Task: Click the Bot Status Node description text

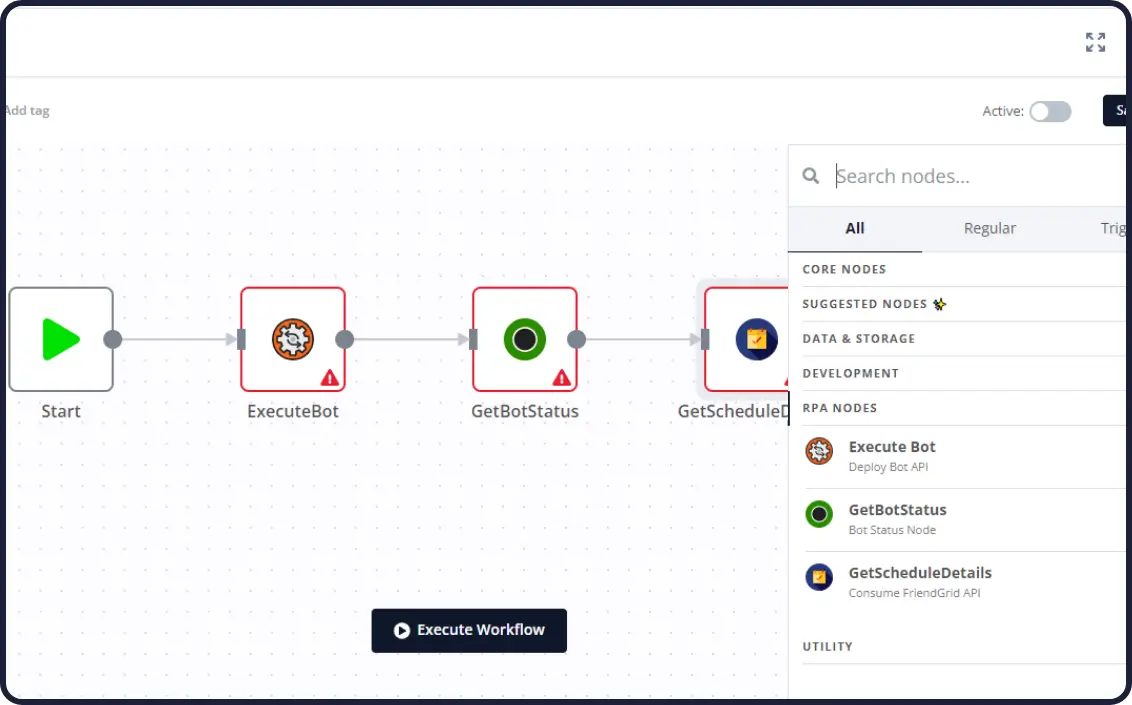Action: tap(892, 530)
